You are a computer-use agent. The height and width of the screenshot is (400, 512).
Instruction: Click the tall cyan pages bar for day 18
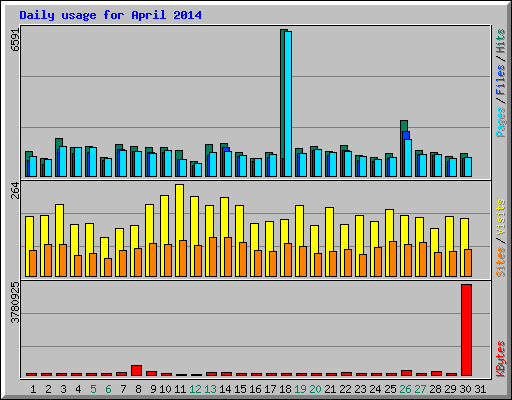pos(288,104)
